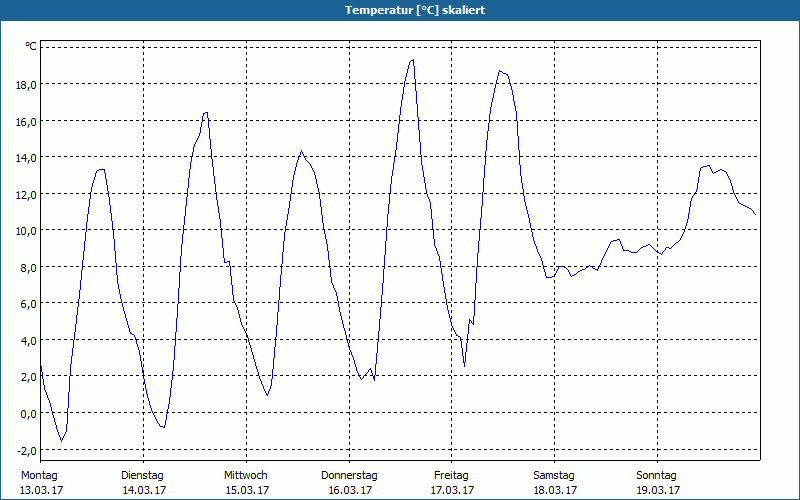The image size is (800, 500).
Task: Select the 2,0 y-axis label
Action: (29, 377)
